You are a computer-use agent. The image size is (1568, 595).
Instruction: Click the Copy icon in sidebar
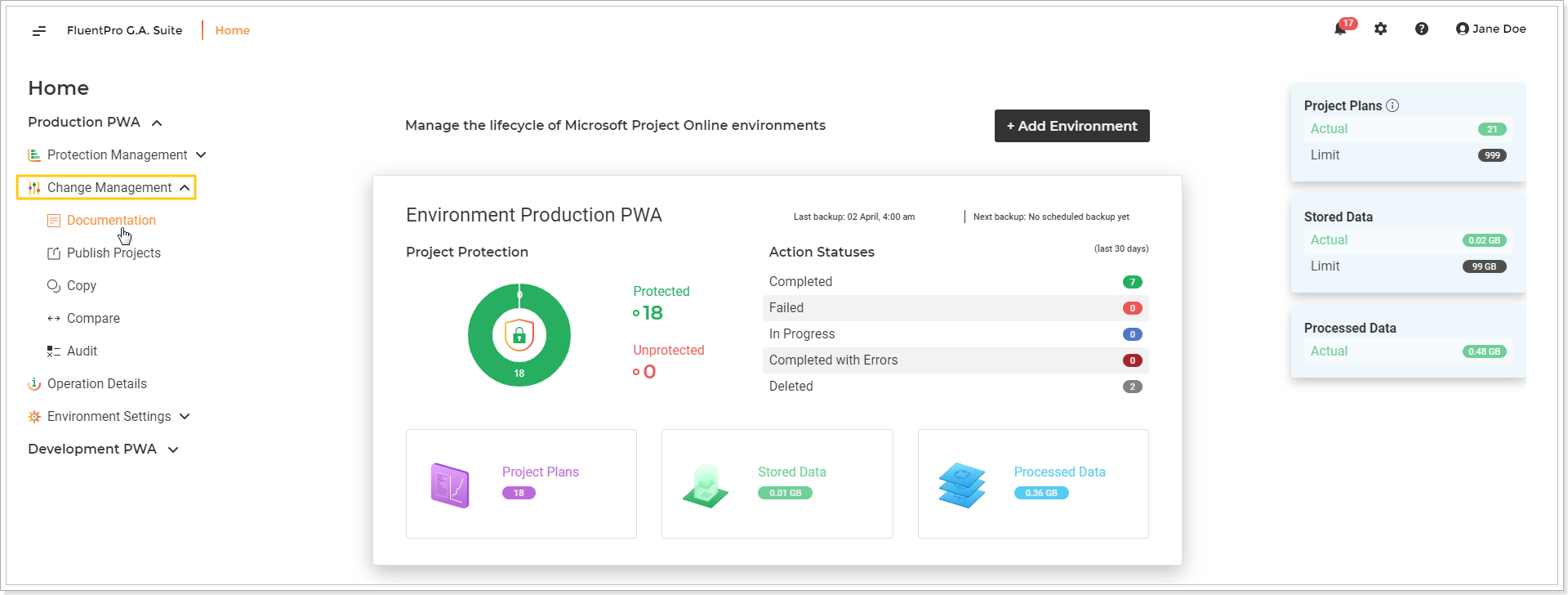(54, 286)
